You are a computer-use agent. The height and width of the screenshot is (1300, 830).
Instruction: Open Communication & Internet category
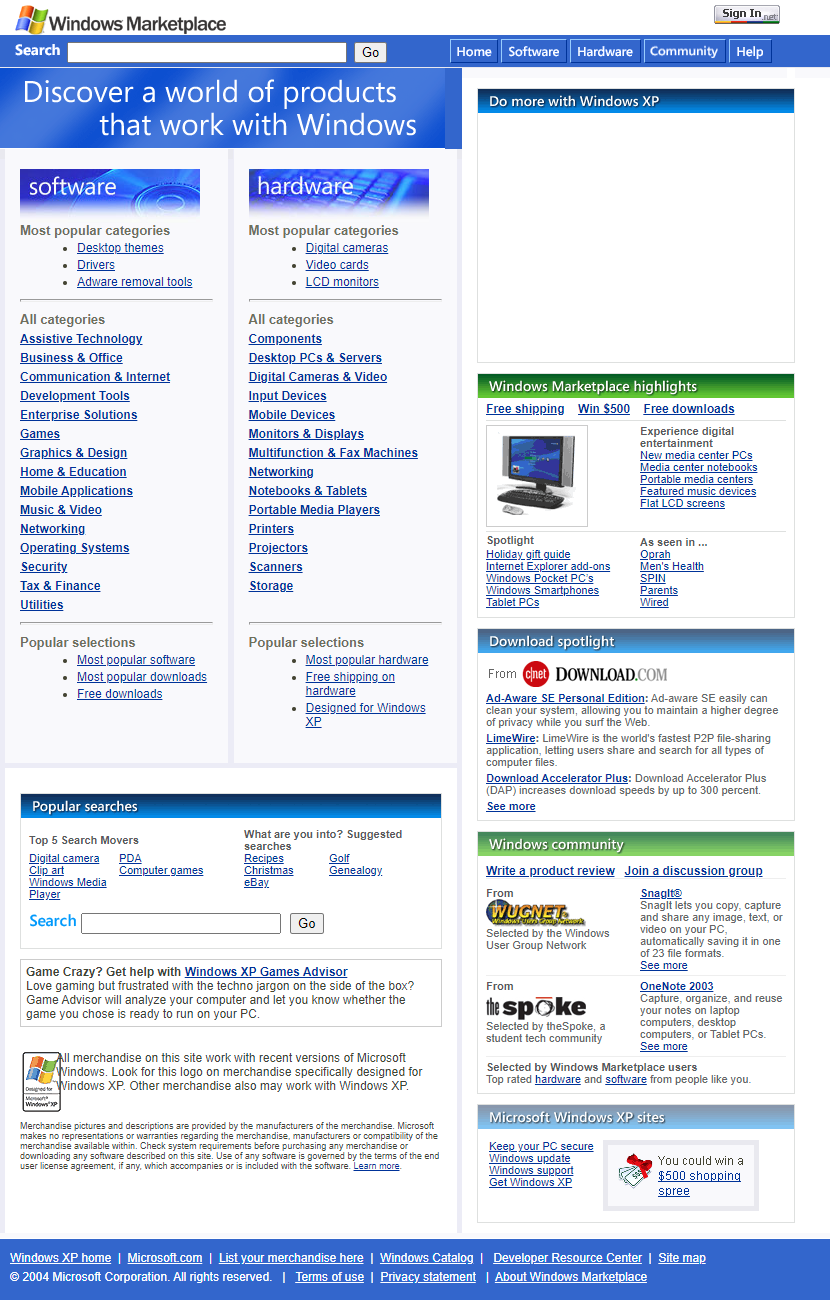click(x=95, y=377)
